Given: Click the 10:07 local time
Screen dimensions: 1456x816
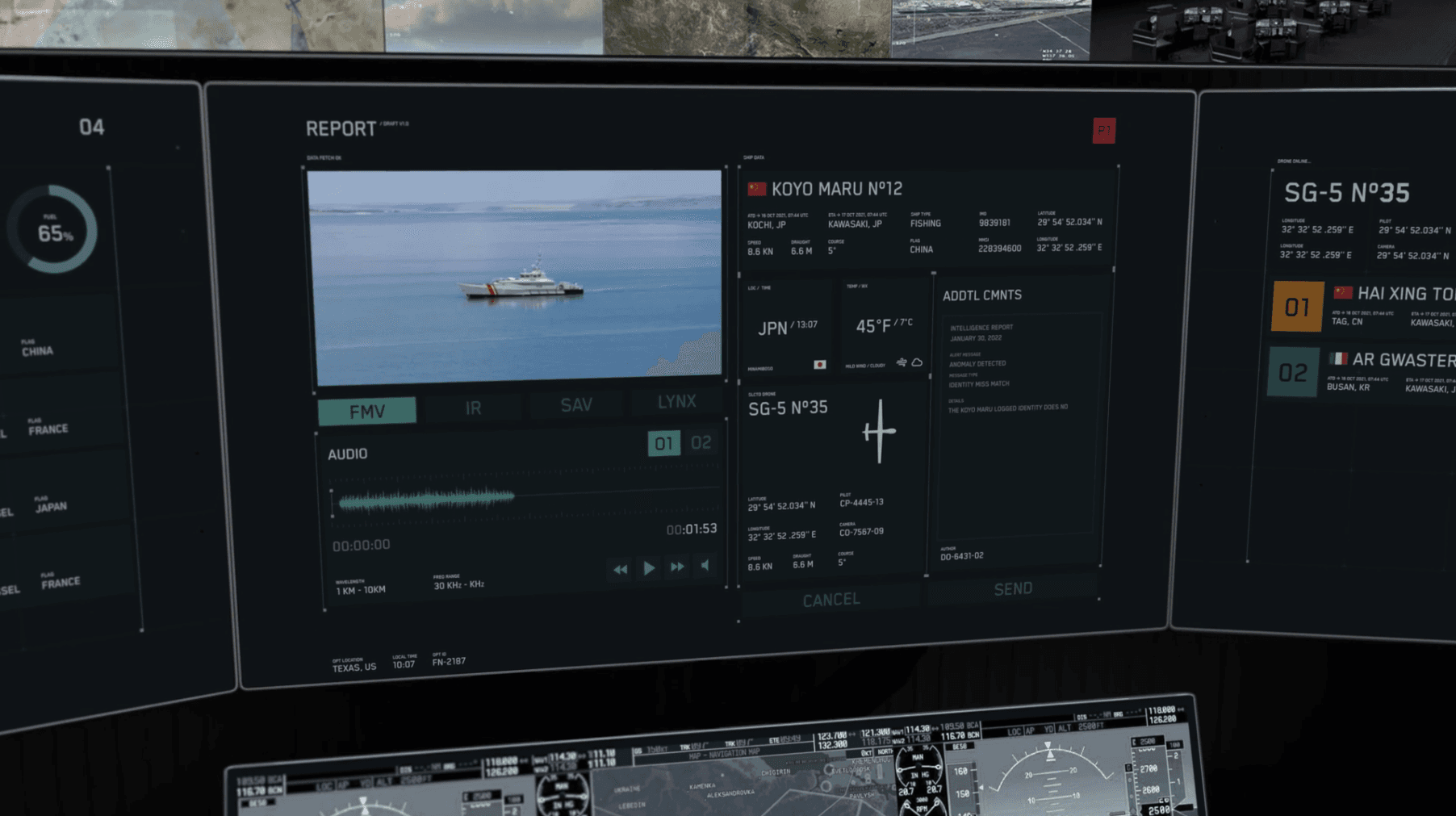Looking at the screenshot, I should pyautogui.click(x=404, y=665).
